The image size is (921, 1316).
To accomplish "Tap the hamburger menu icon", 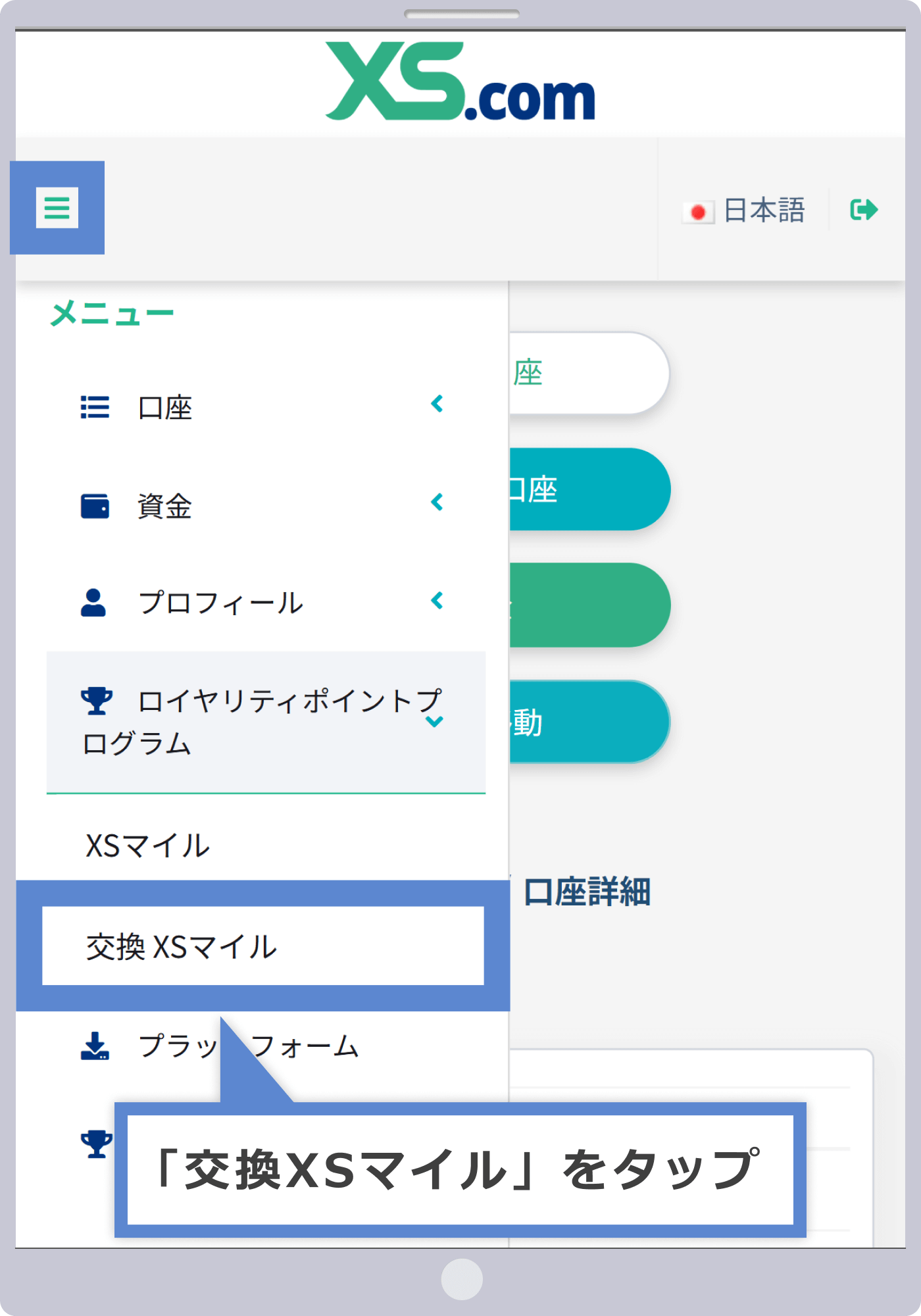I will coord(57,208).
